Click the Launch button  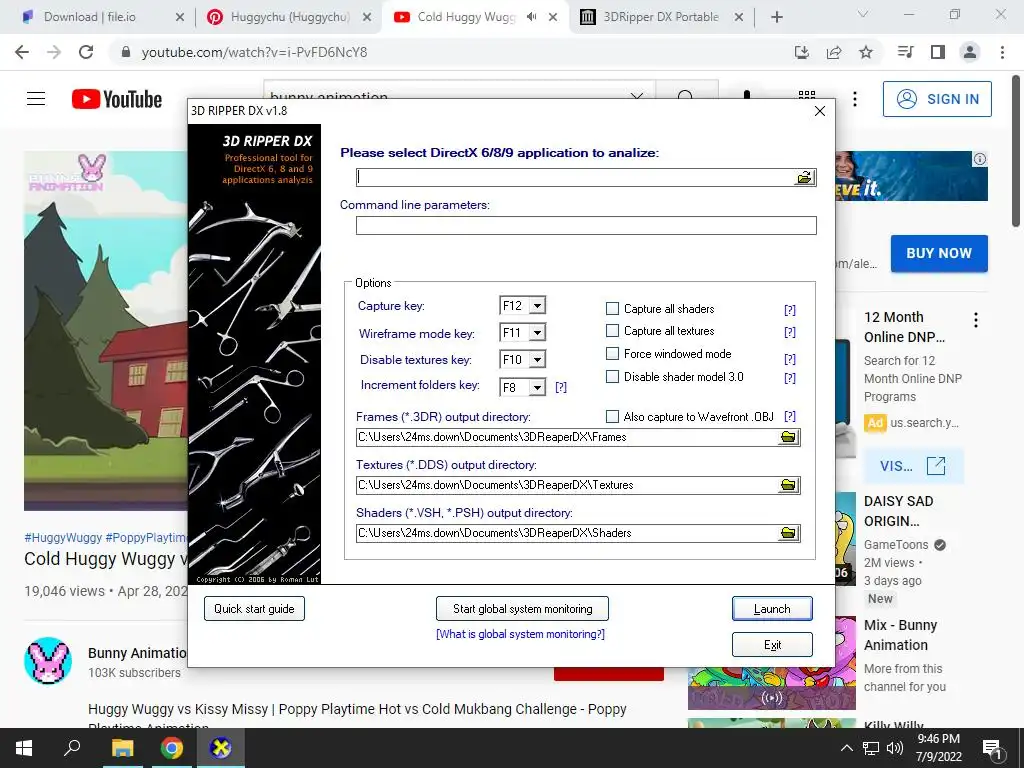(772, 609)
